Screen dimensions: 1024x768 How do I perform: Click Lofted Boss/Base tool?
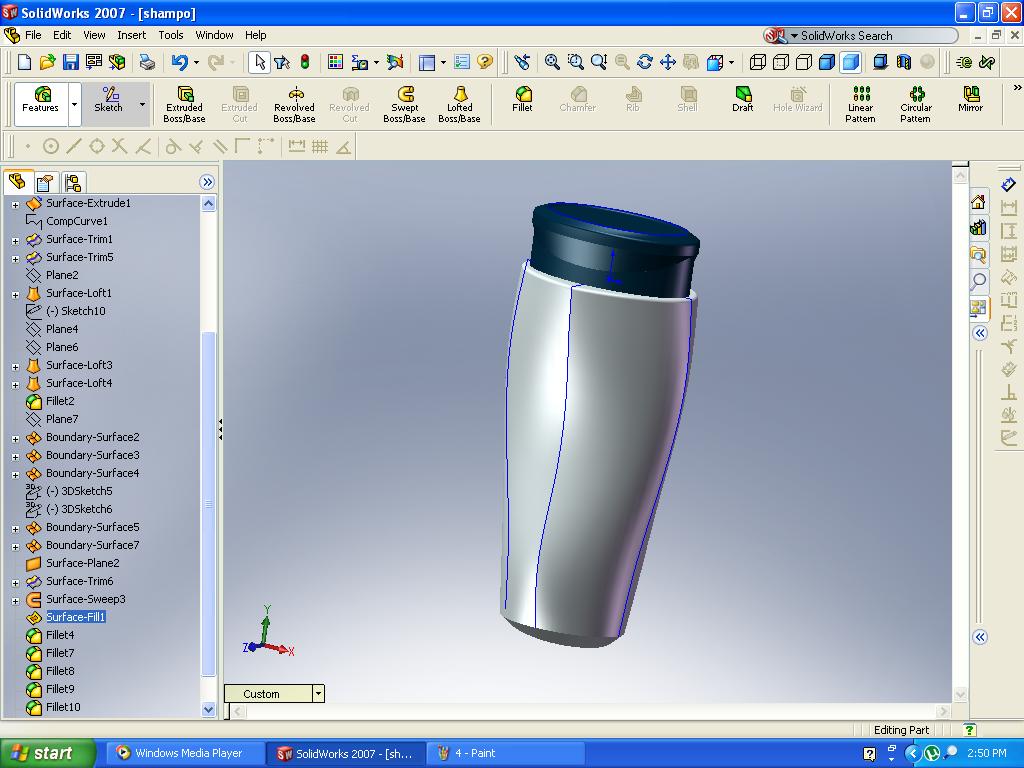[459, 104]
